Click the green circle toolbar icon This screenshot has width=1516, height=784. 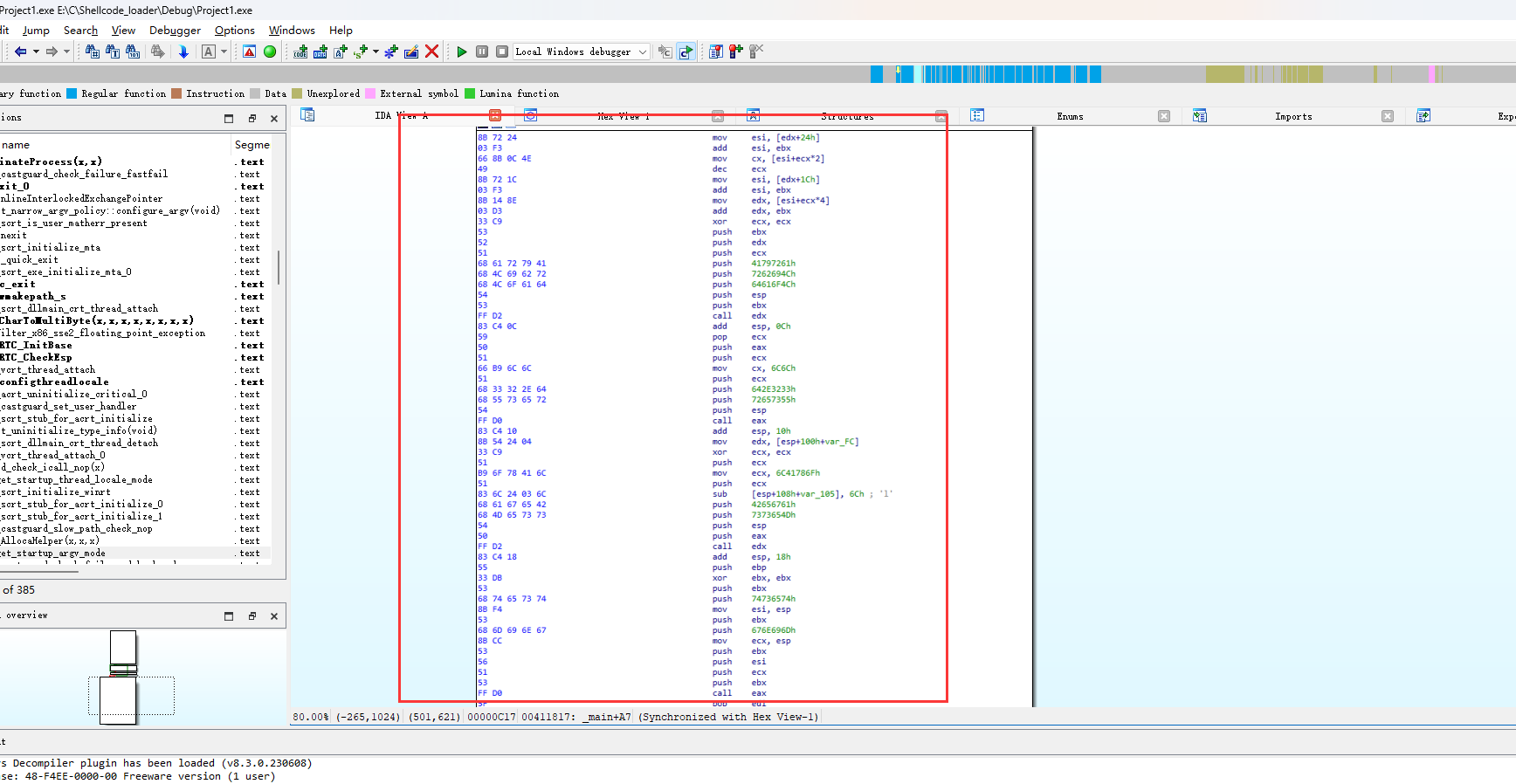tap(270, 52)
